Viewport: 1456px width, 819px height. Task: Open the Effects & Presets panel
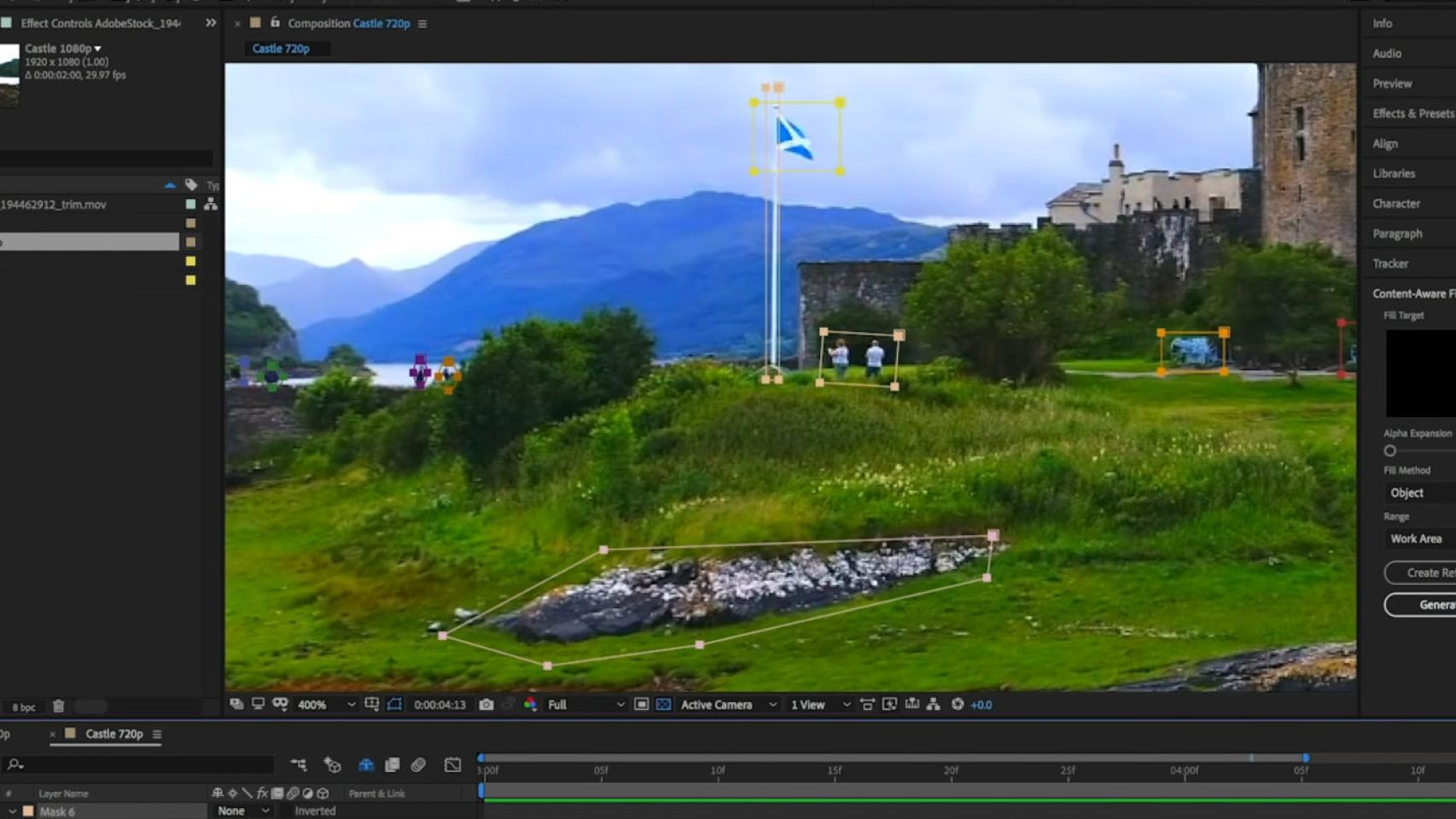1413,113
